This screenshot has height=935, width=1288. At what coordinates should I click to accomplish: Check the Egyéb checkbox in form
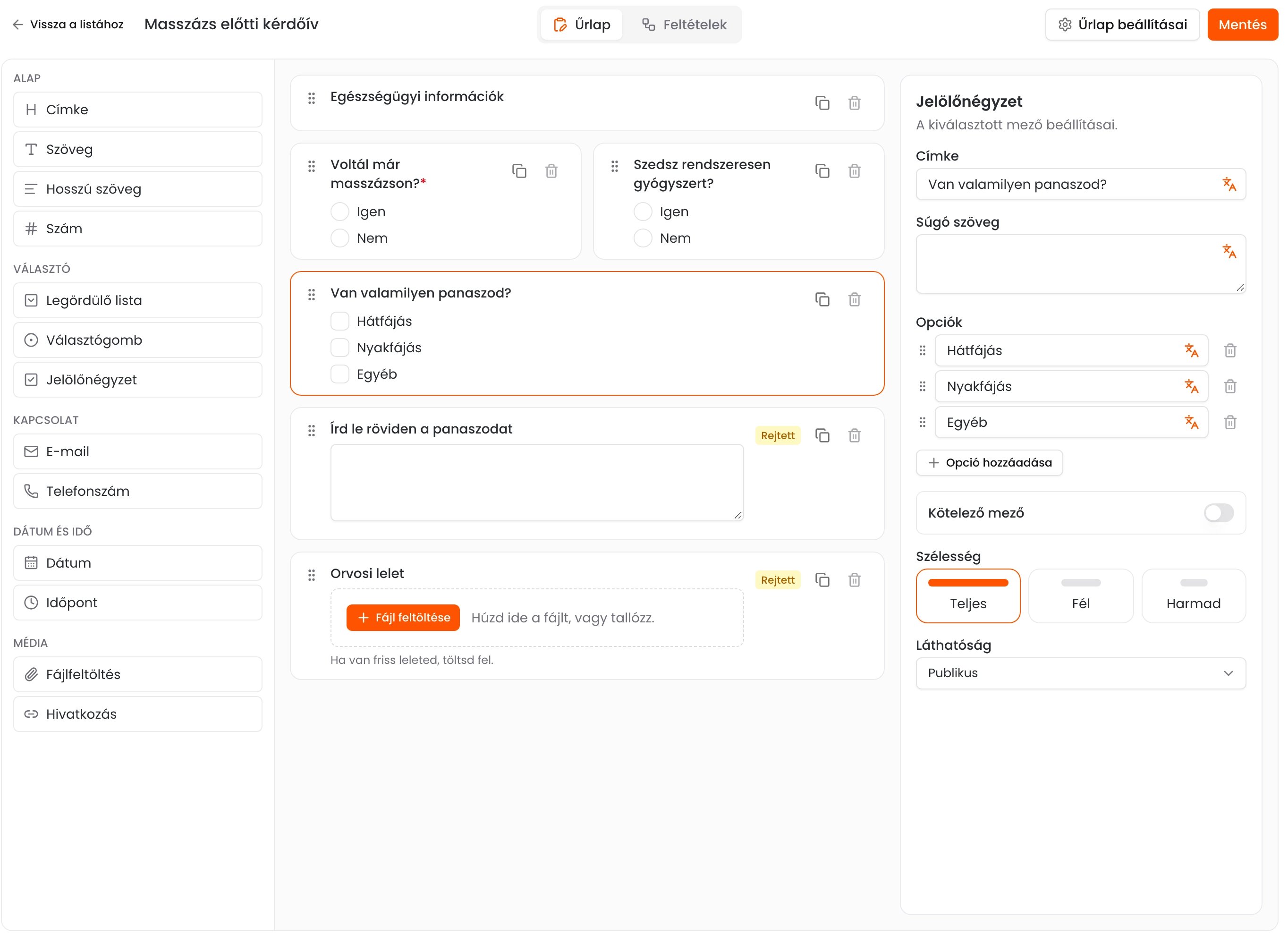[x=339, y=374]
